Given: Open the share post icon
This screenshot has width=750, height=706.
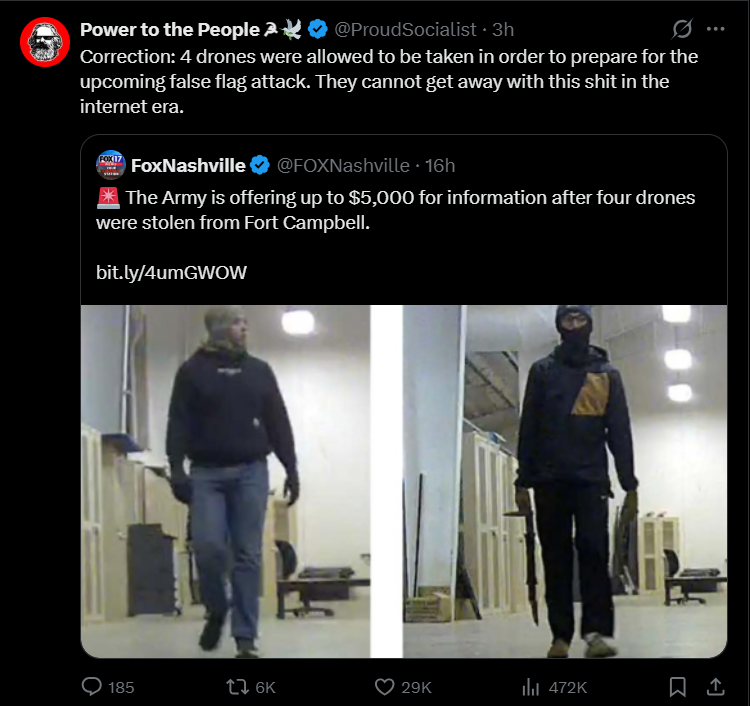Looking at the screenshot, I should coord(715,687).
